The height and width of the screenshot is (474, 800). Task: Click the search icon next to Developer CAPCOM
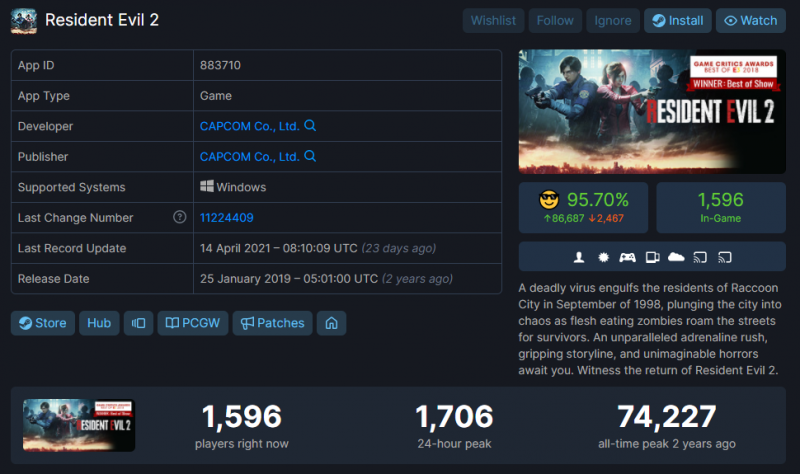point(310,126)
